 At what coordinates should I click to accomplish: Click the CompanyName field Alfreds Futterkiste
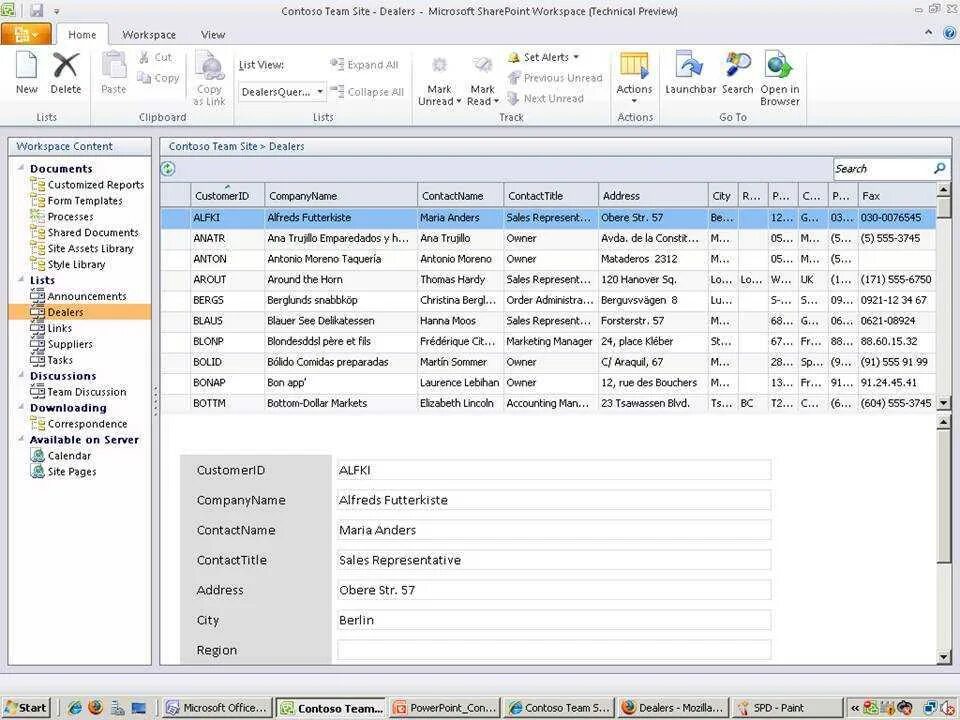pos(553,500)
